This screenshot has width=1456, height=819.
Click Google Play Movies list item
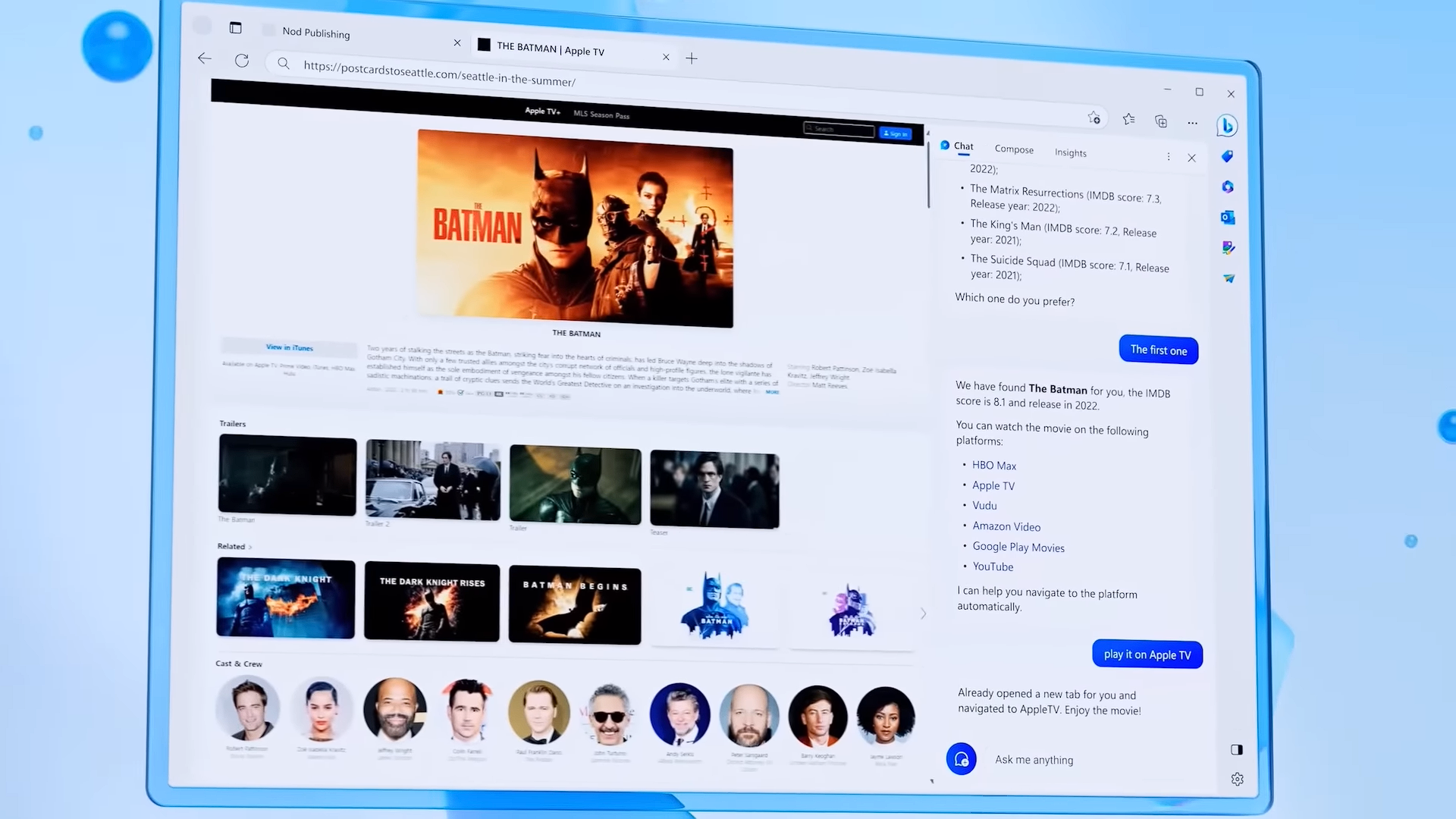[x=1018, y=547]
